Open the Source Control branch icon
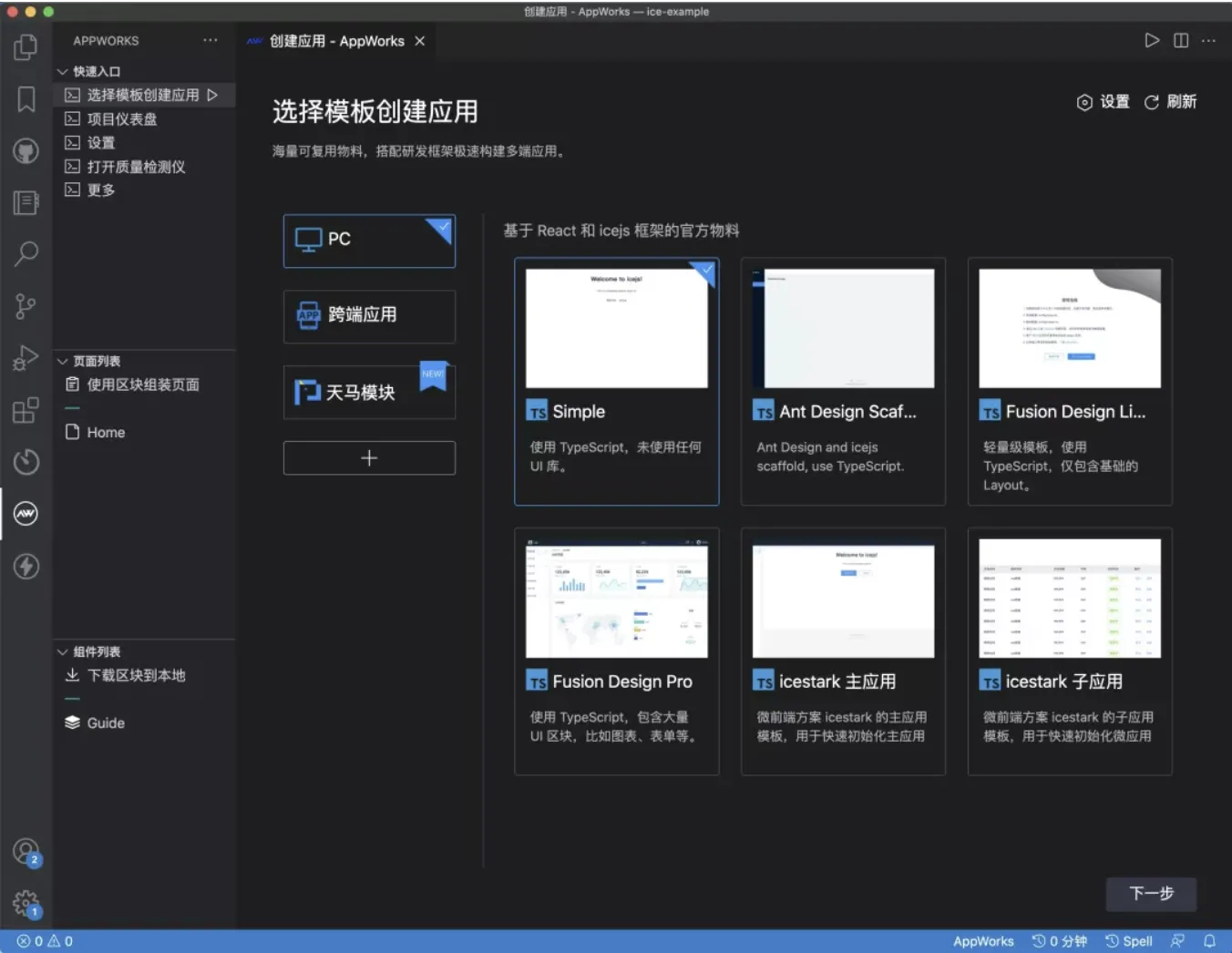1232x953 pixels. [x=26, y=306]
